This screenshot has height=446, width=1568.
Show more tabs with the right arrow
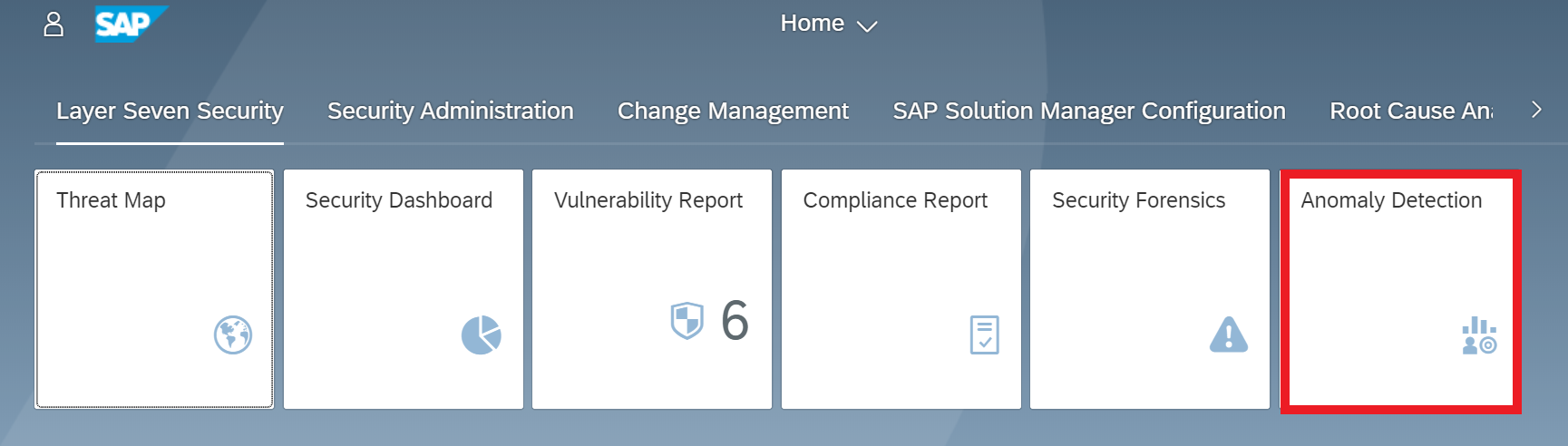click(1536, 110)
